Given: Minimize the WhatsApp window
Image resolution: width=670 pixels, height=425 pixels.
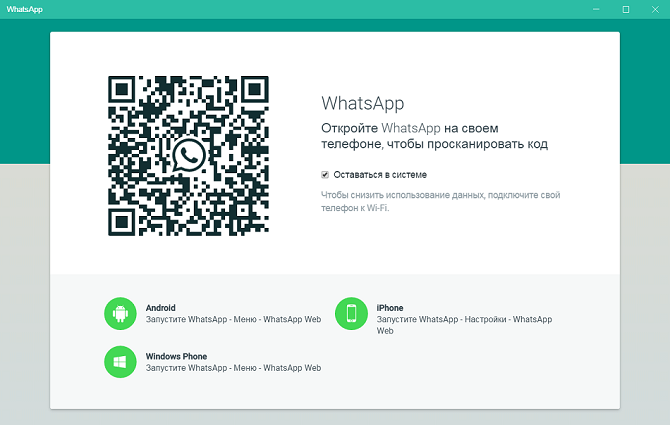Looking at the screenshot, I should [x=596, y=9].
